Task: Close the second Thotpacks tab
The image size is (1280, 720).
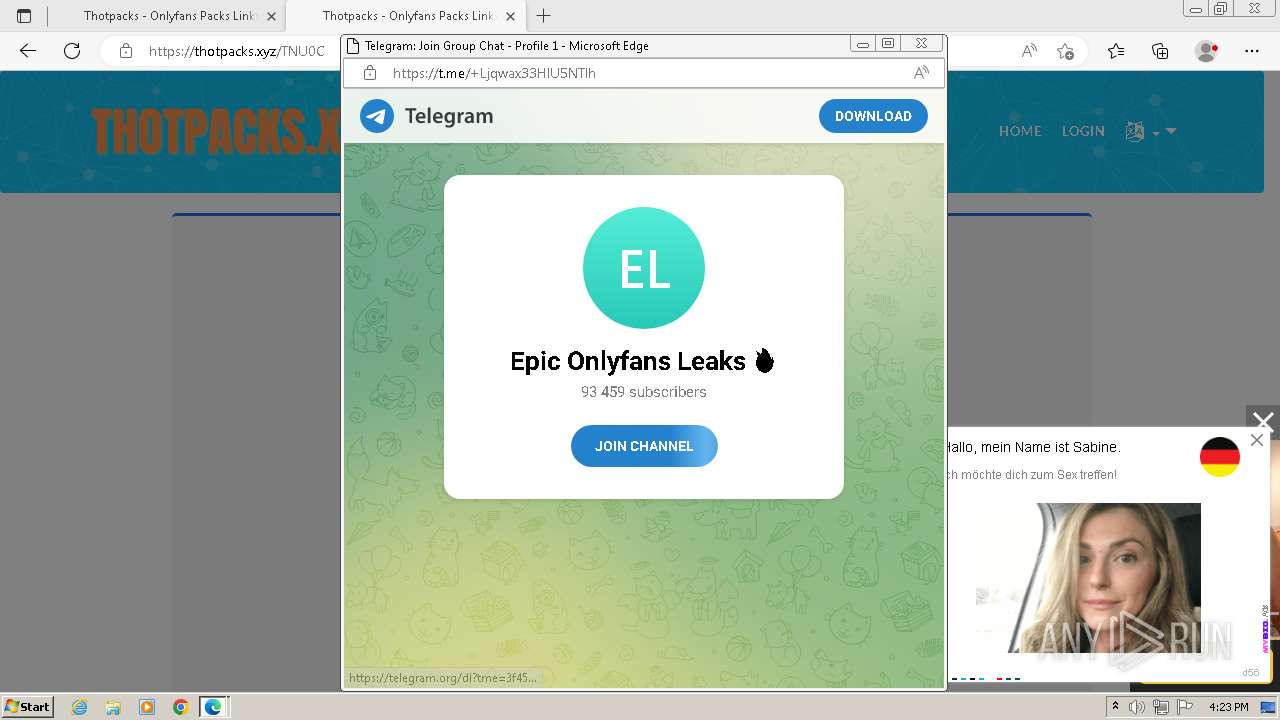Action: (510, 16)
